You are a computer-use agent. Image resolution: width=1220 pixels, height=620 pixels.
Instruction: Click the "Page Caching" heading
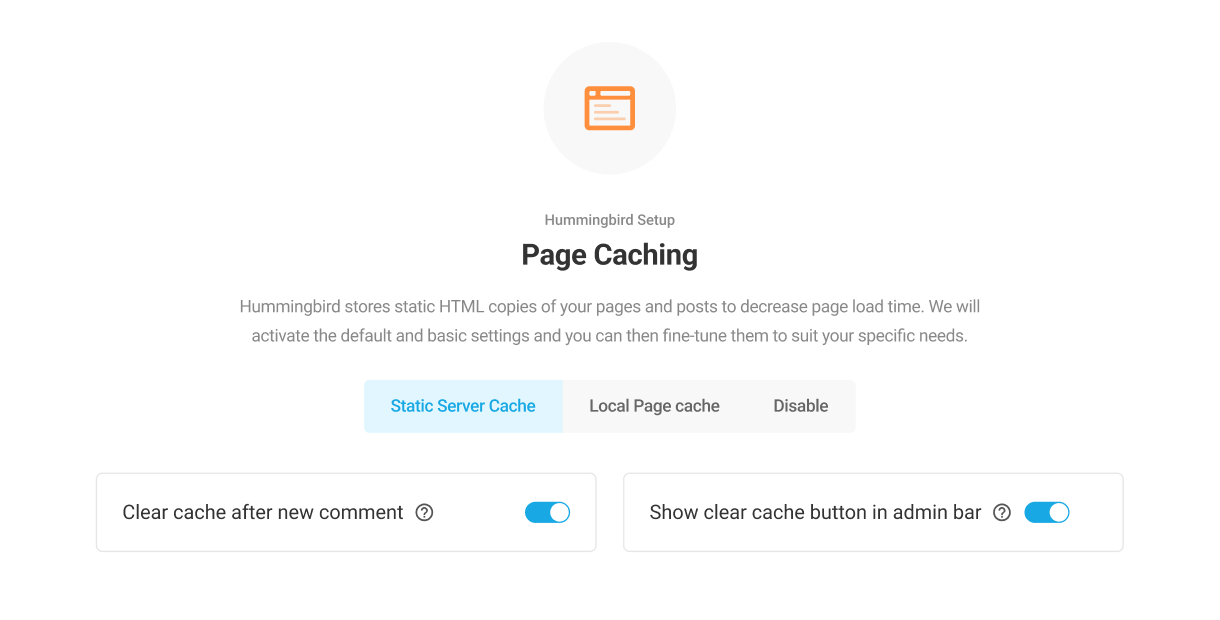click(x=609, y=255)
